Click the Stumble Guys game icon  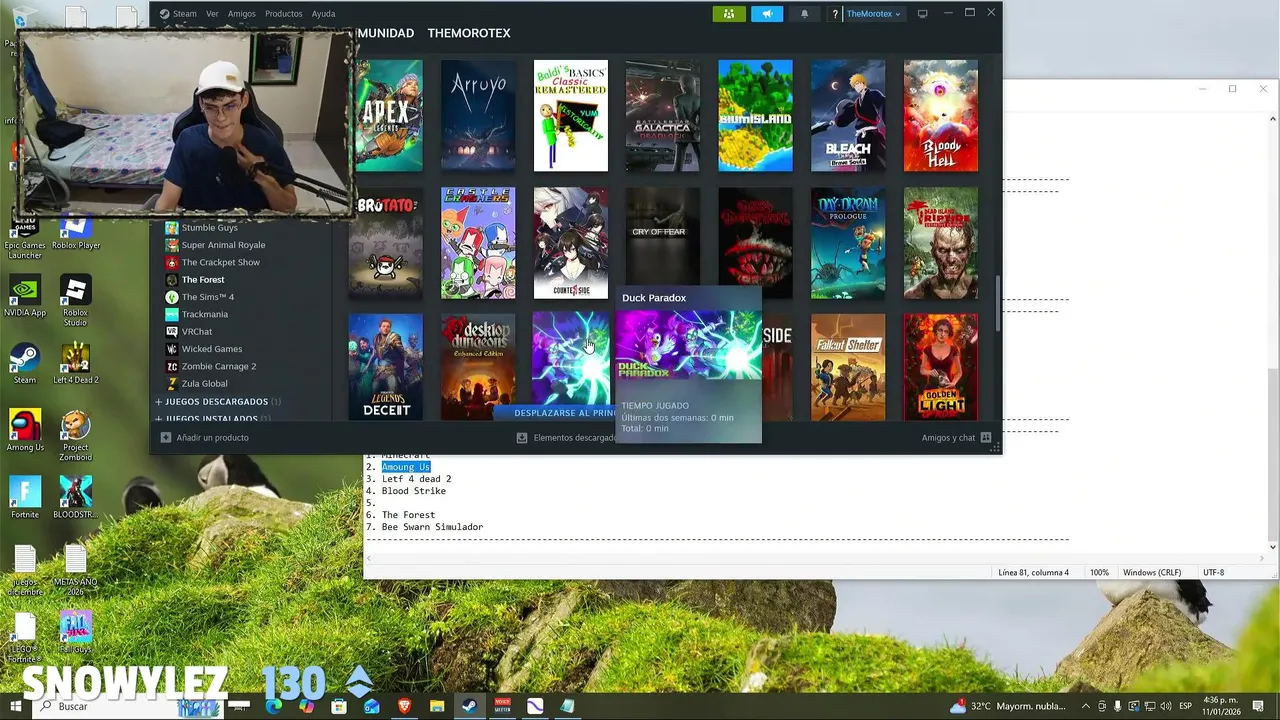(x=172, y=228)
